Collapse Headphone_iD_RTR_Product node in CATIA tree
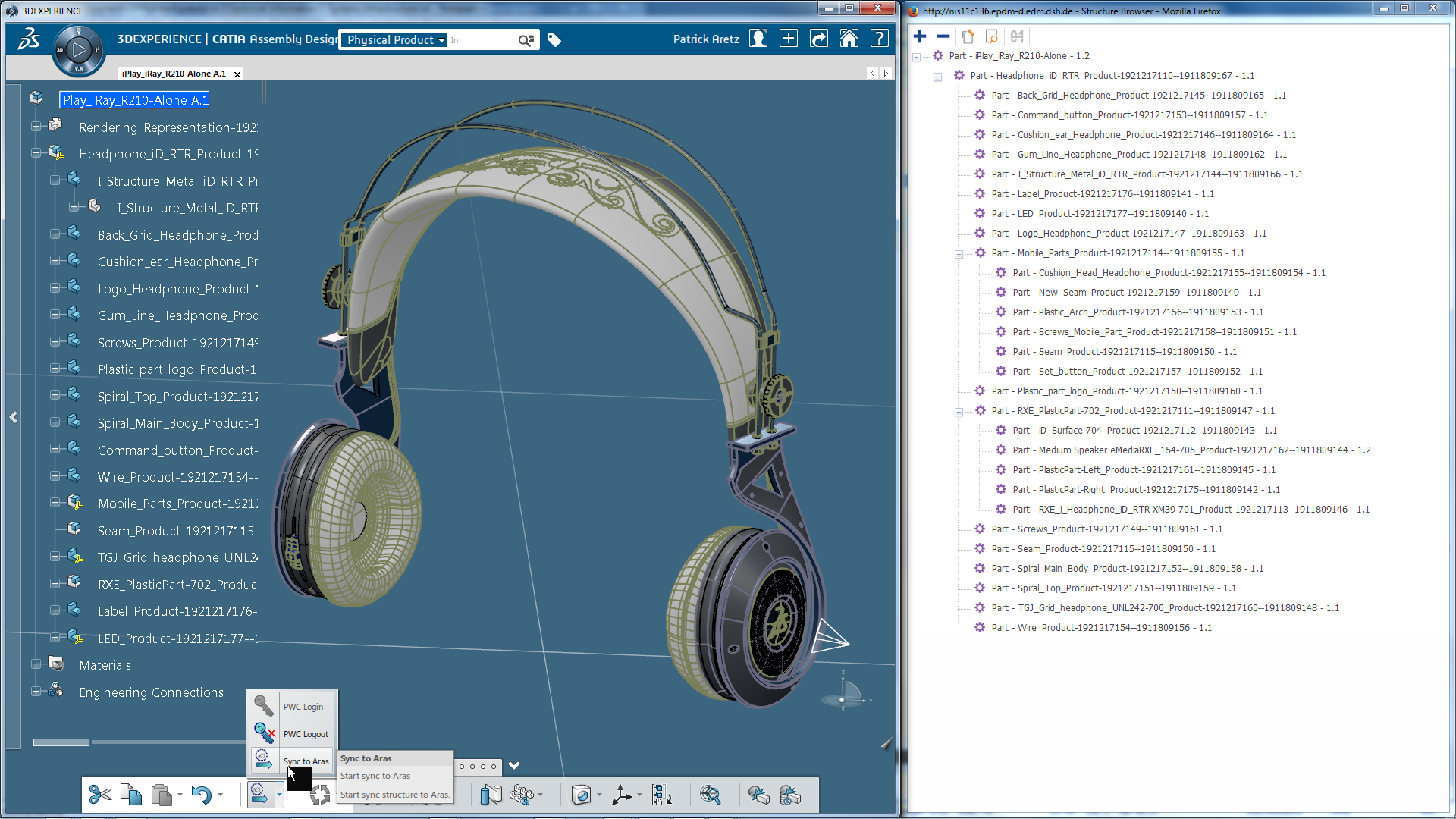This screenshot has width=1456, height=819. [36, 153]
